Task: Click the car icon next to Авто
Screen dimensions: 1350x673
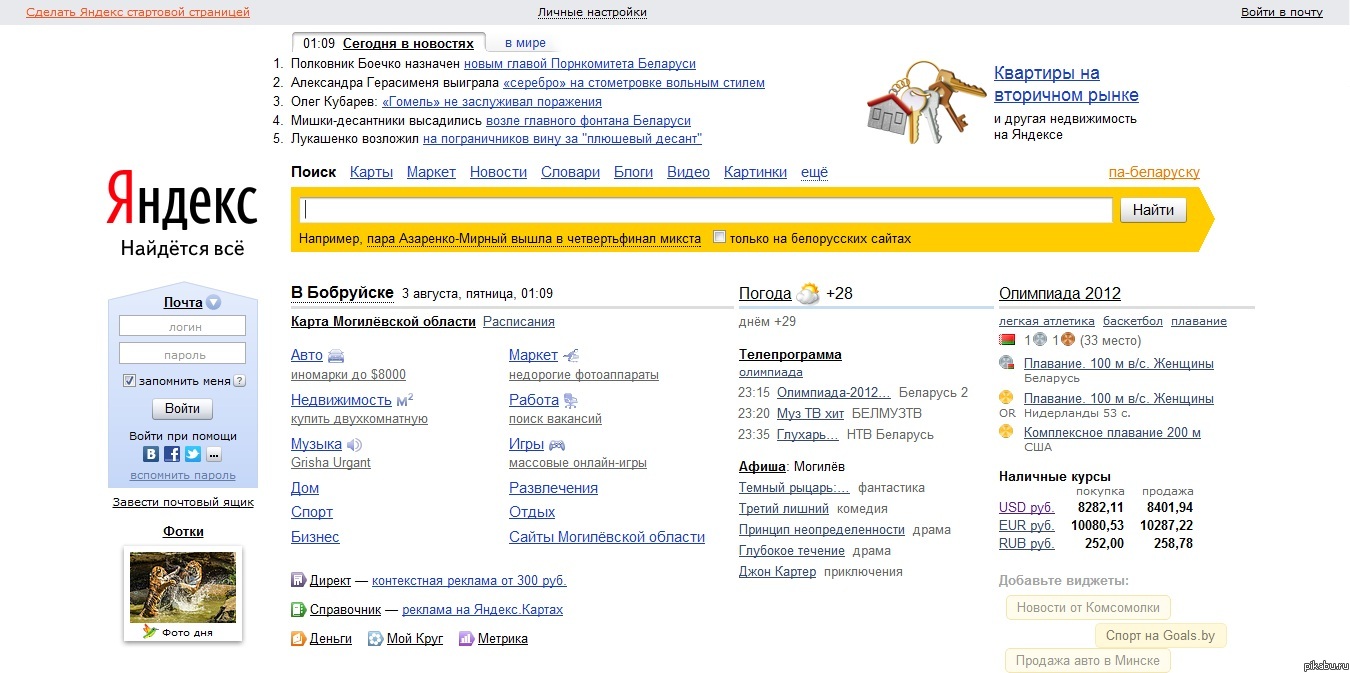Action: (x=336, y=356)
